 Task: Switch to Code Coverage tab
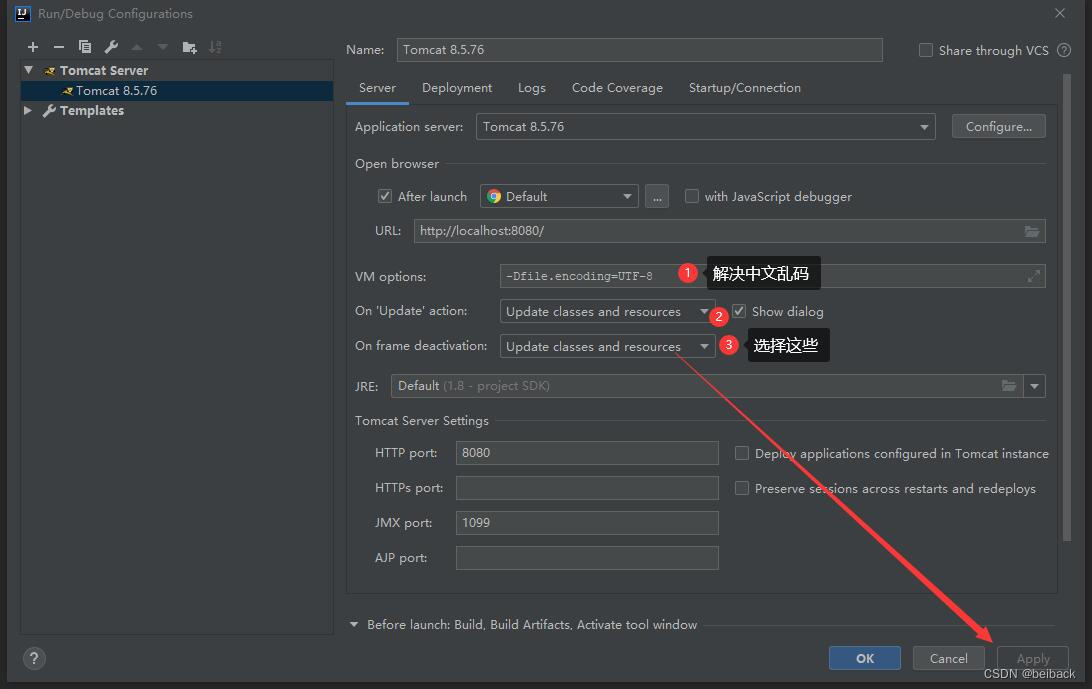click(617, 88)
